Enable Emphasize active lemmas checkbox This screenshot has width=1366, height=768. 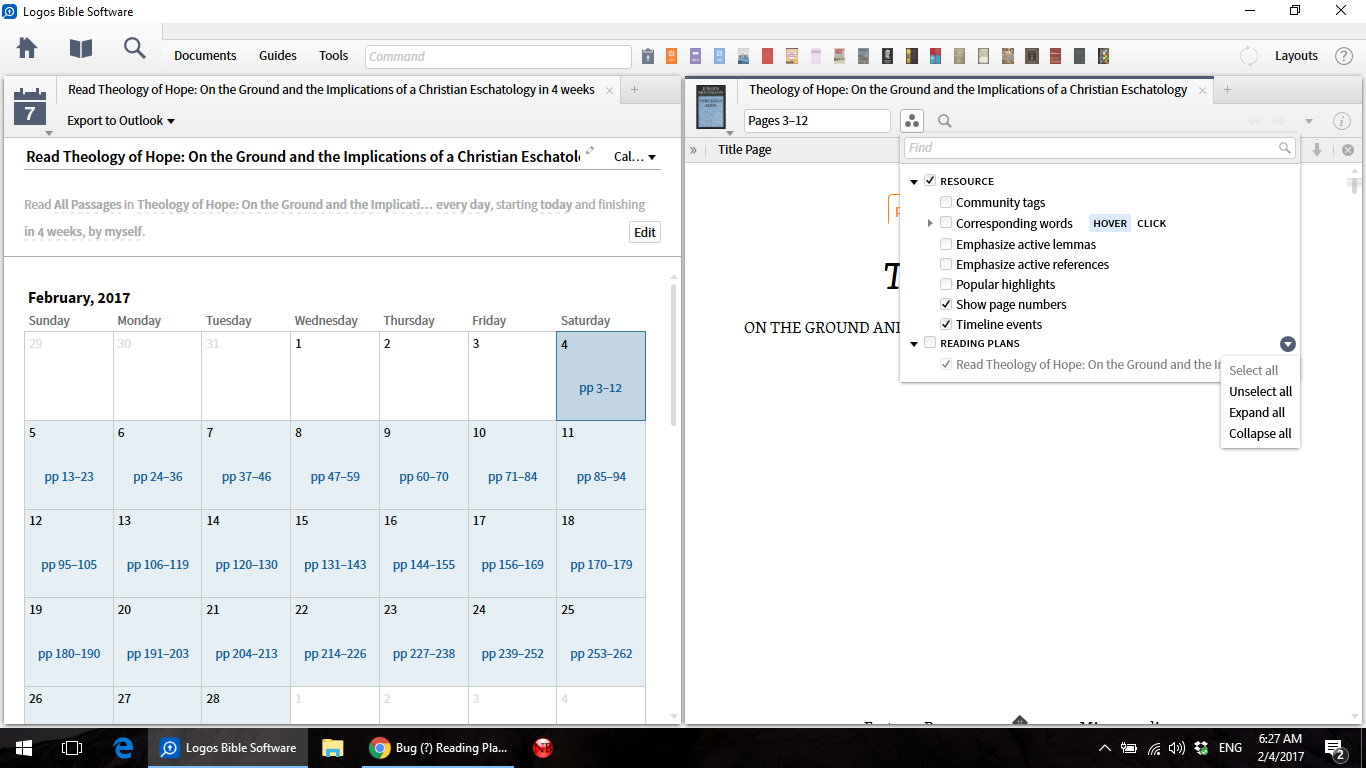(946, 244)
